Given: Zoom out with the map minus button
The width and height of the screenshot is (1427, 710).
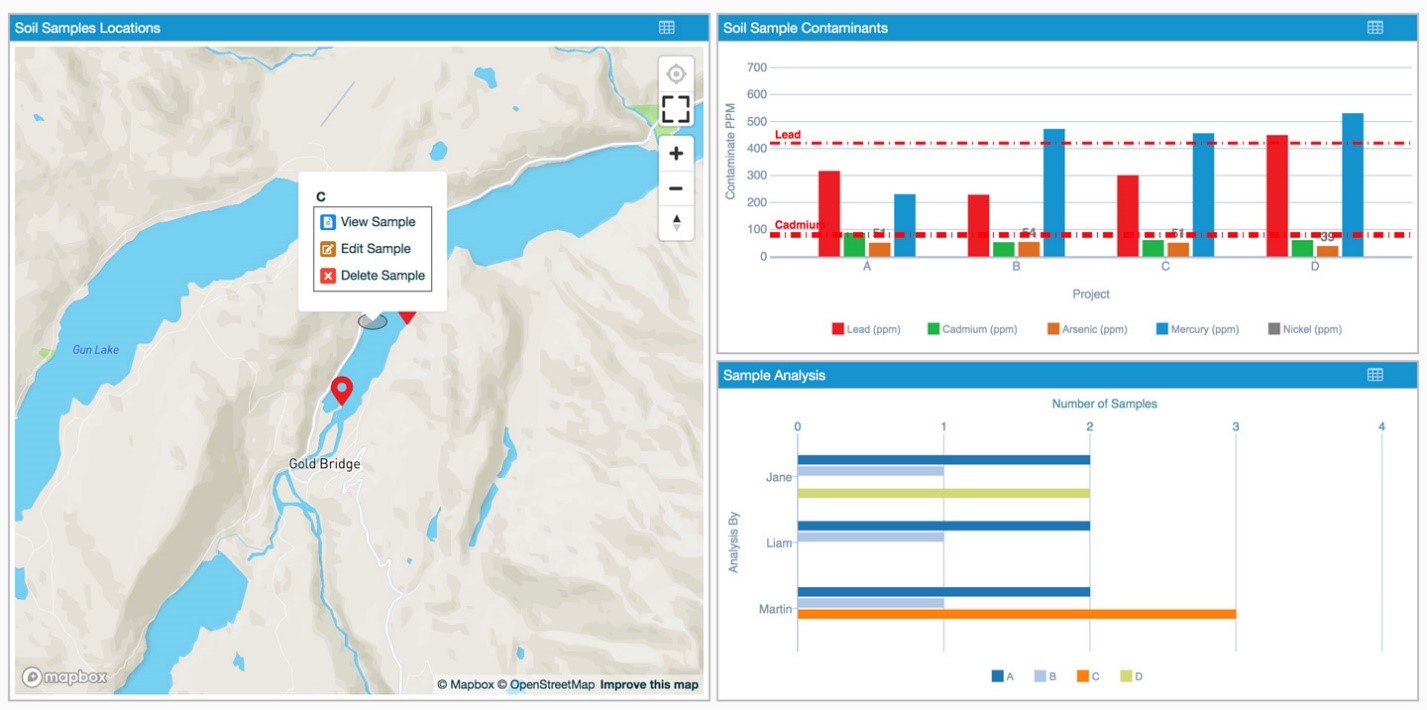Looking at the screenshot, I should [676, 189].
